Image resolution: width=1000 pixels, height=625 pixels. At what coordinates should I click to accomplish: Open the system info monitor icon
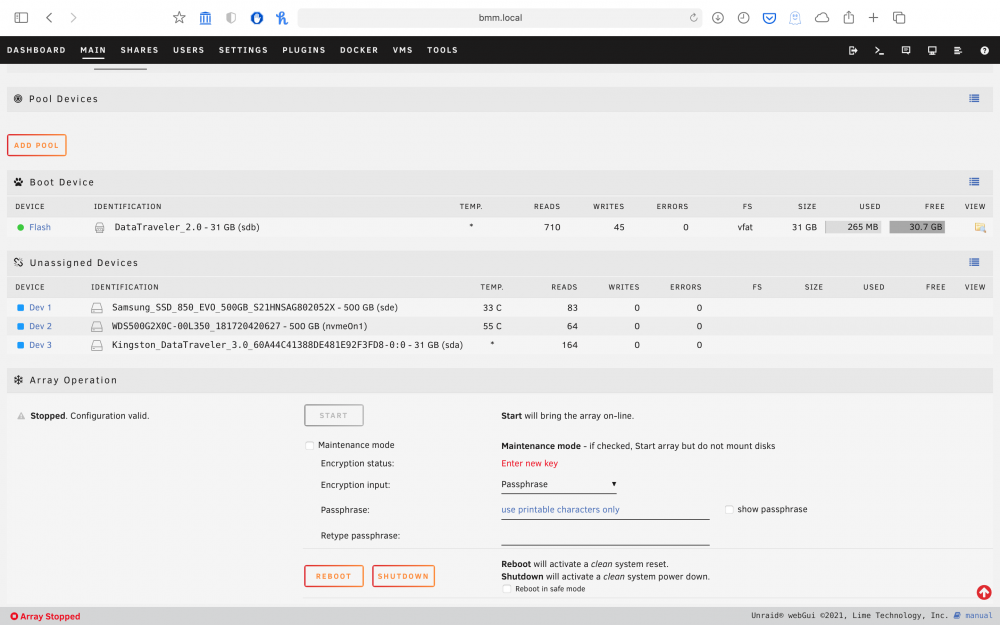932,50
